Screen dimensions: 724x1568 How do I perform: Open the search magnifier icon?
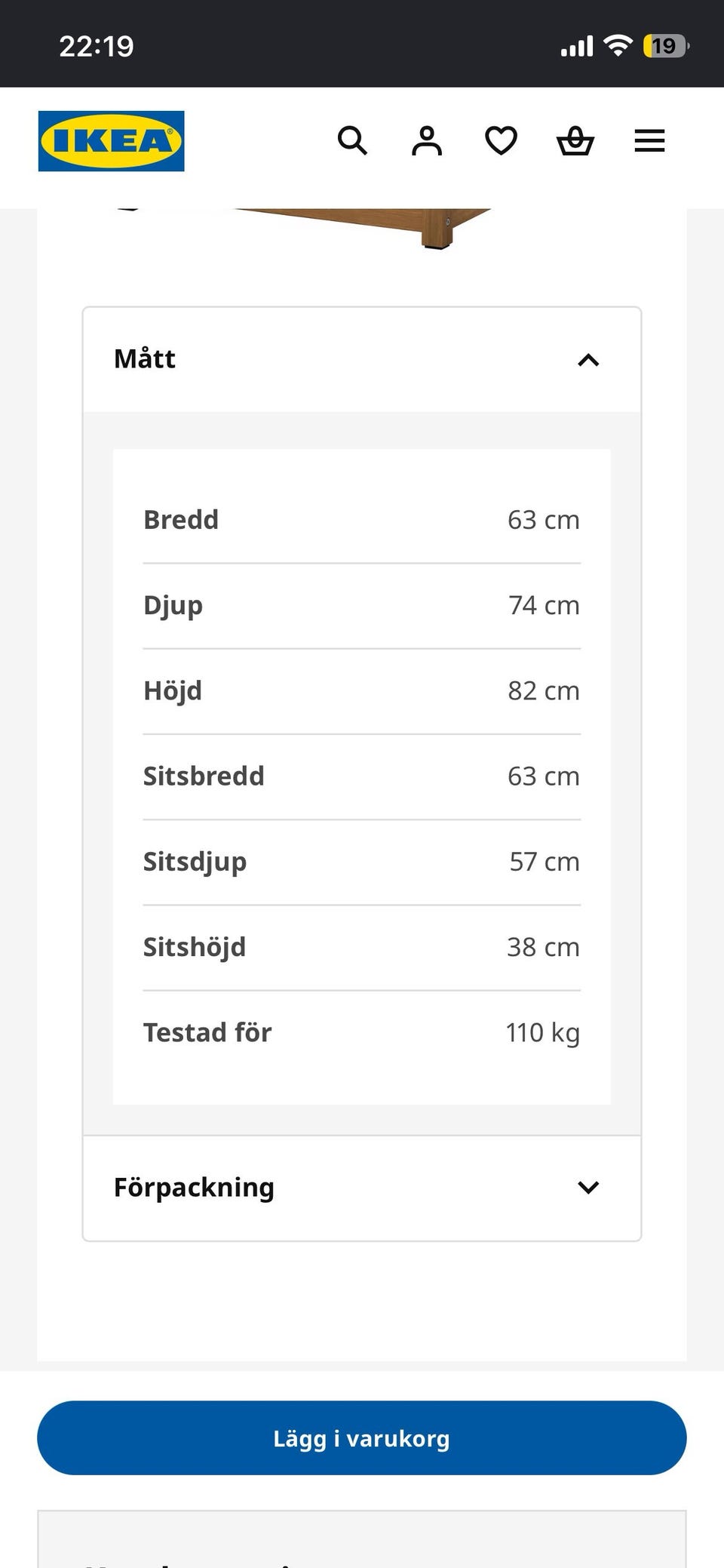pyautogui.click(x=352, y=140)
